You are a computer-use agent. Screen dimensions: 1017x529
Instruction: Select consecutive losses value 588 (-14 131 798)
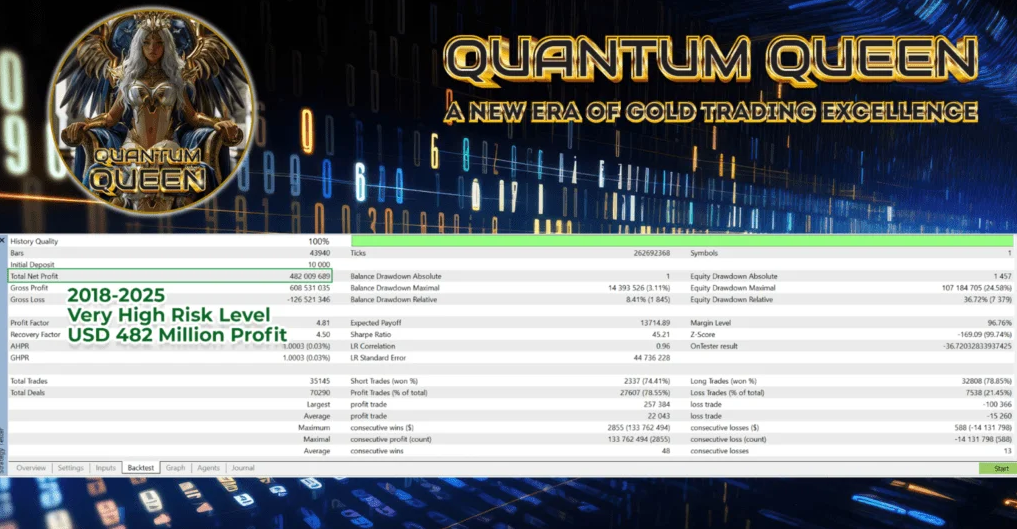coord(983,428)
